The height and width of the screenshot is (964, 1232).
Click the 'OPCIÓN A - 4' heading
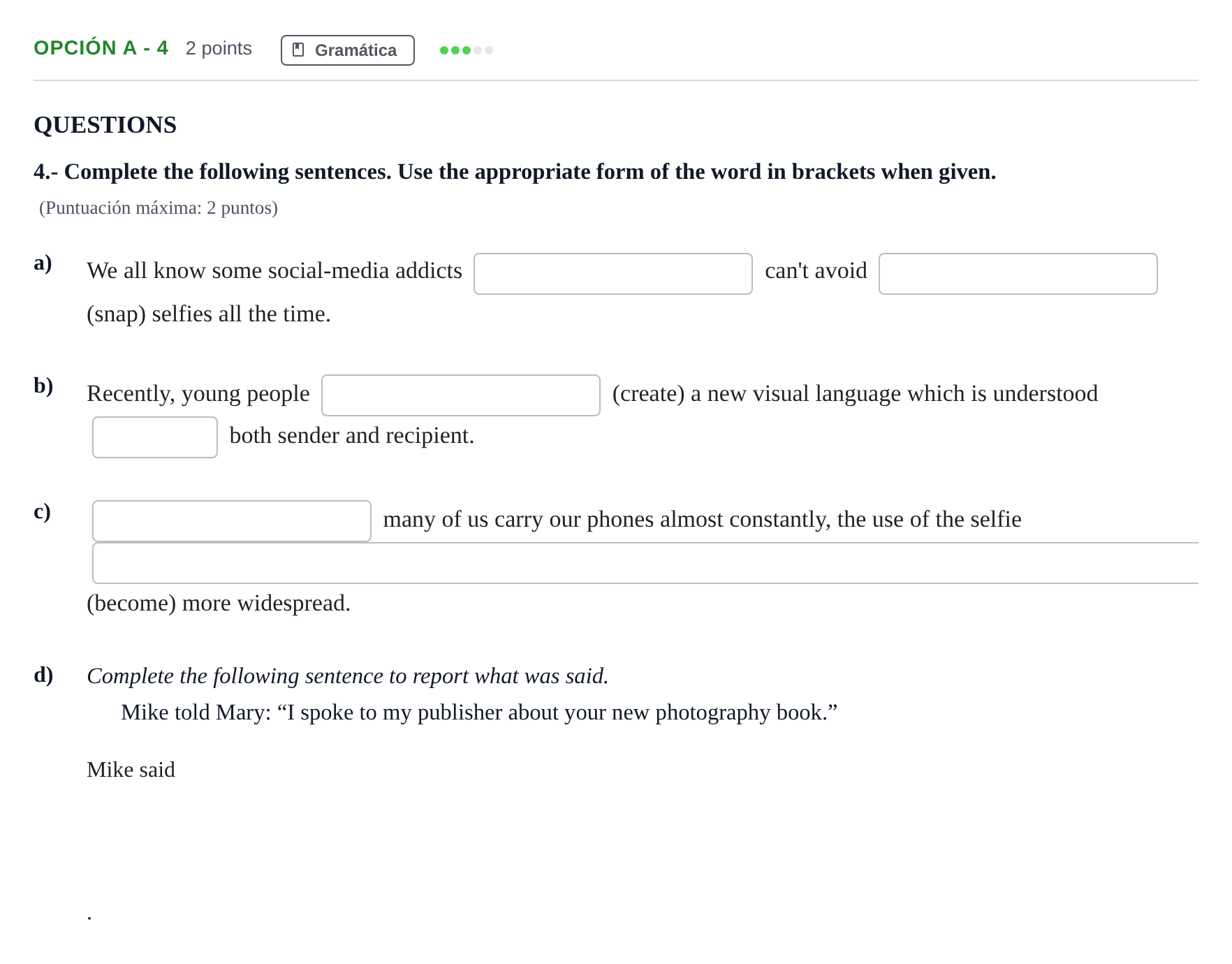(101, 48)
